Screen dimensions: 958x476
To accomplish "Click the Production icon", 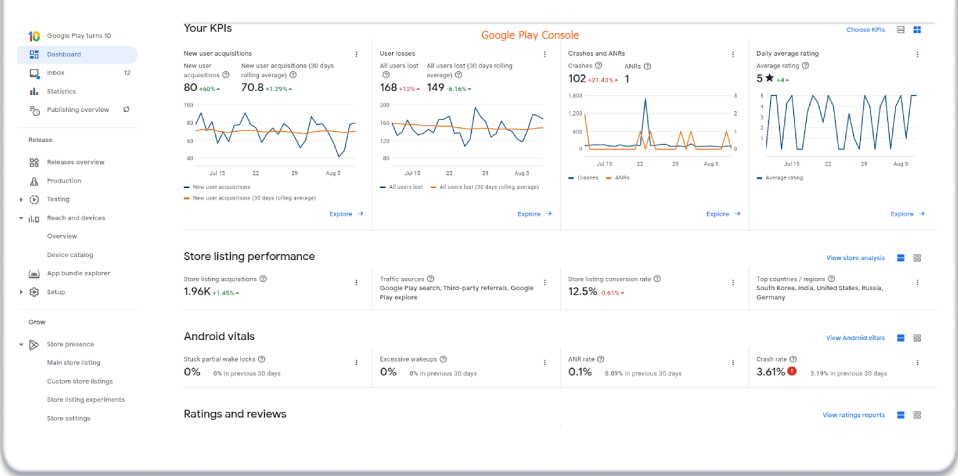I will point(34,181).
